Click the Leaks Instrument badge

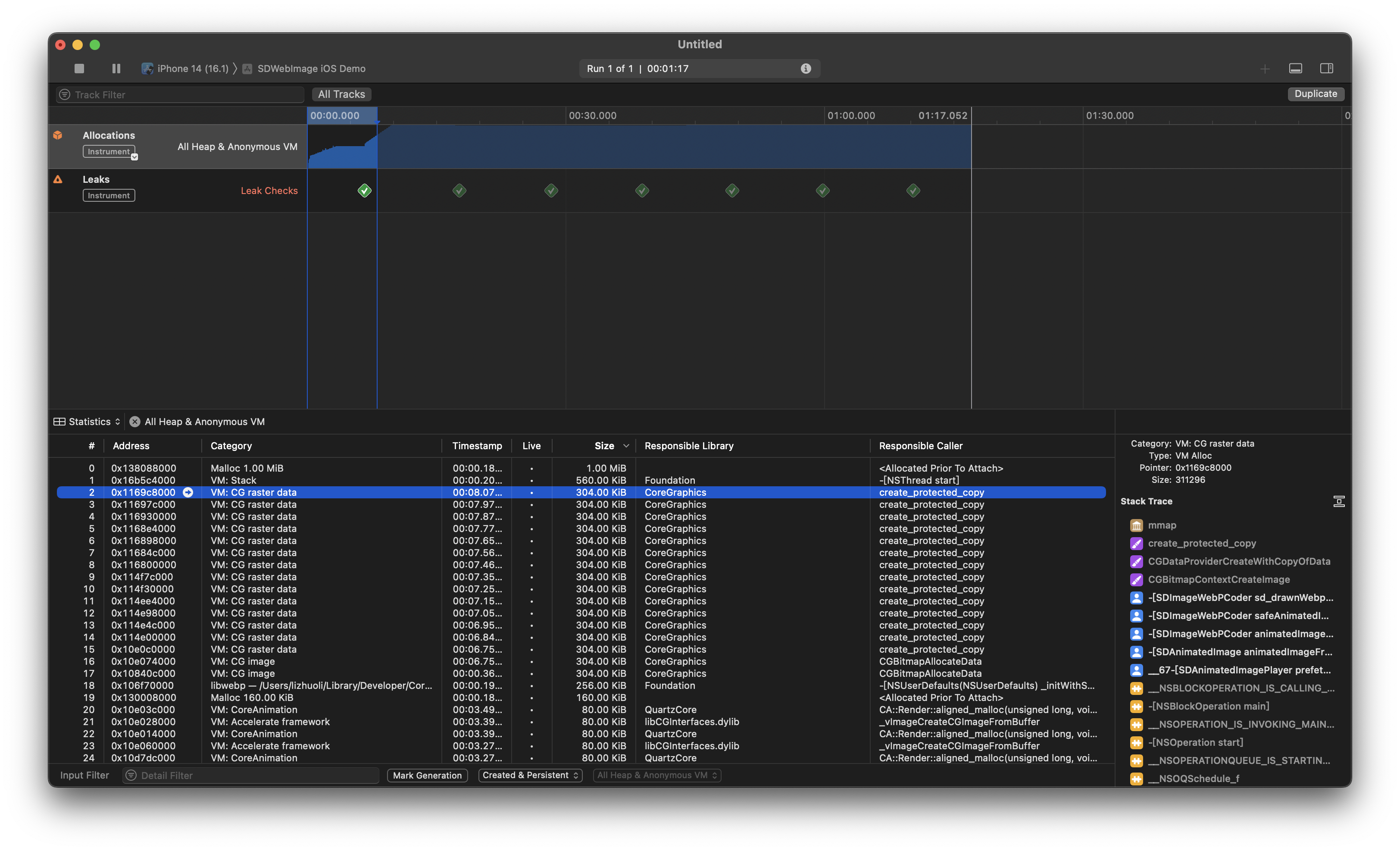[x=109, y=195]
